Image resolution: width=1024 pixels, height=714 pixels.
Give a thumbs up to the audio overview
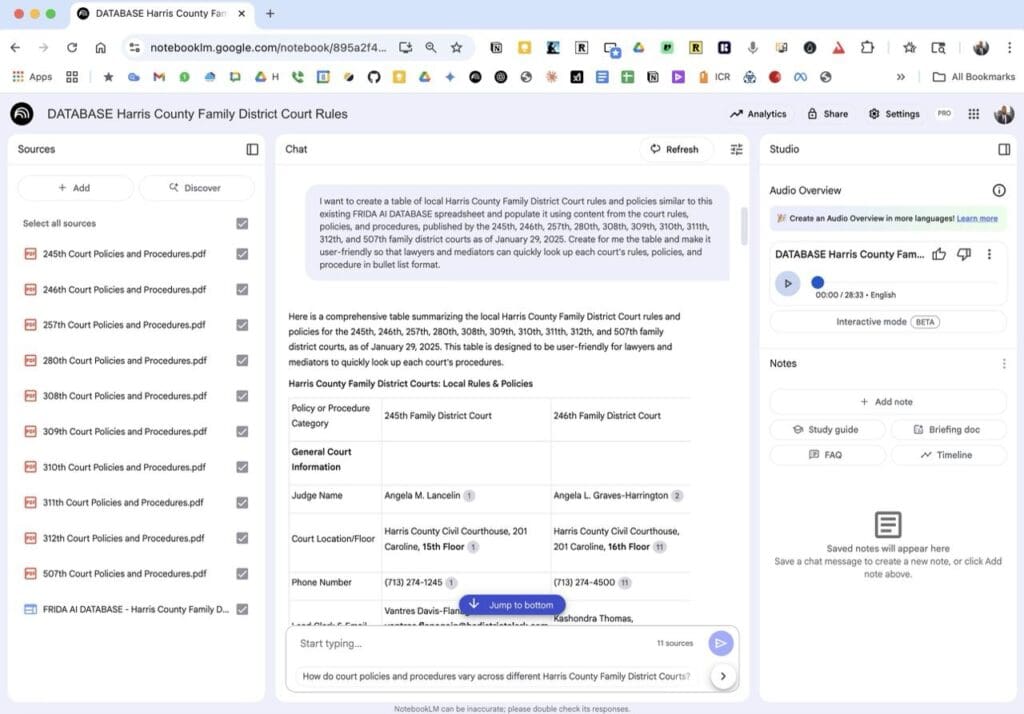(938, 254)
